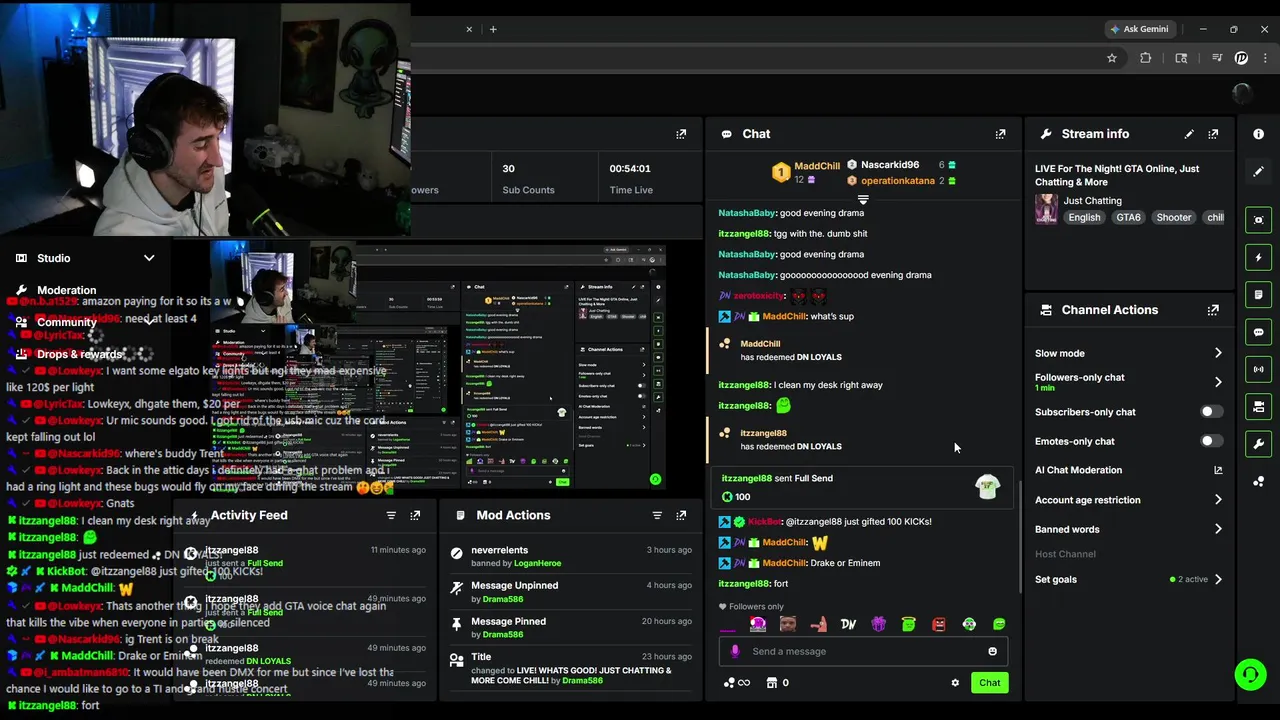Image resolution: width=1280 pixels, height=720 pixels.
Task: Click the sidebar notes document icon
Action: pyautogui.click(x=1258, y=295)
